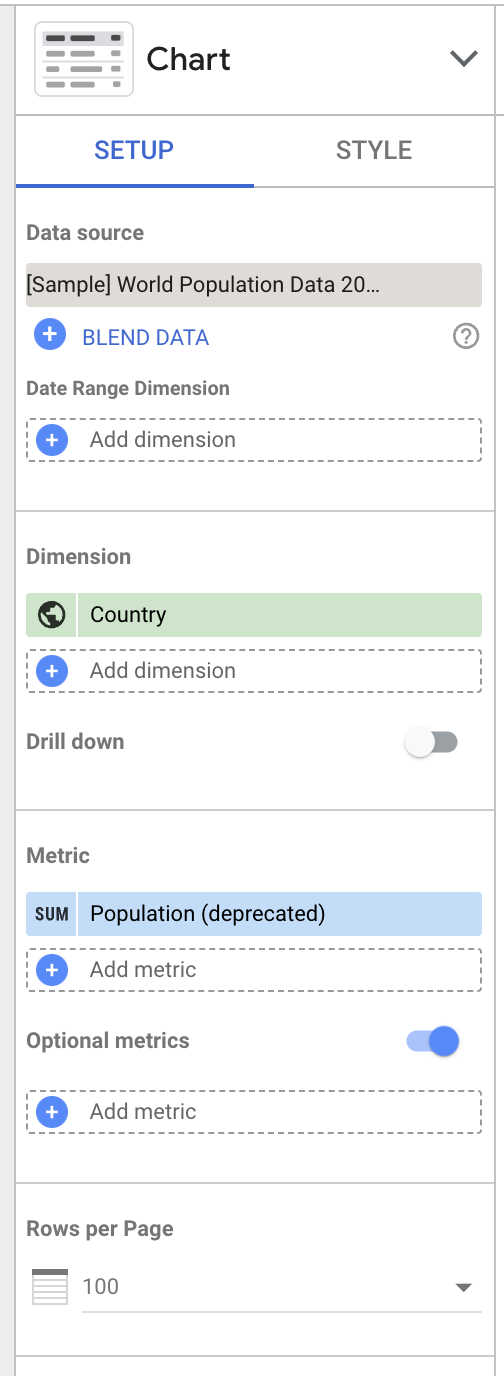
Task: Click the plus icon below the Country dimension
Action: click(51, 670)
